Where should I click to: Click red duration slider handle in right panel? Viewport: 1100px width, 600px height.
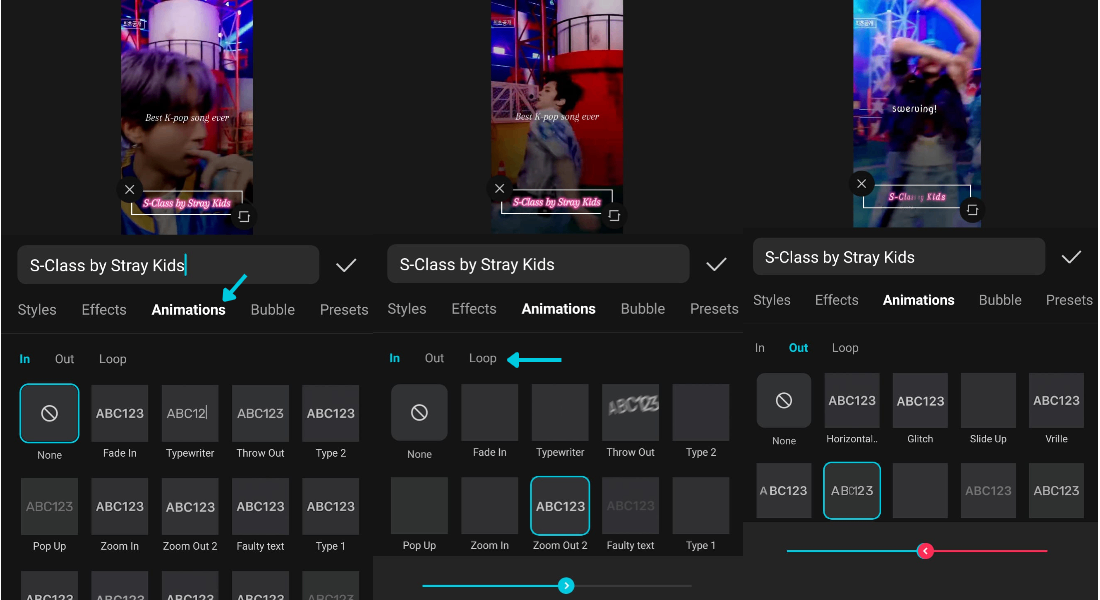[x=925, y=551]
